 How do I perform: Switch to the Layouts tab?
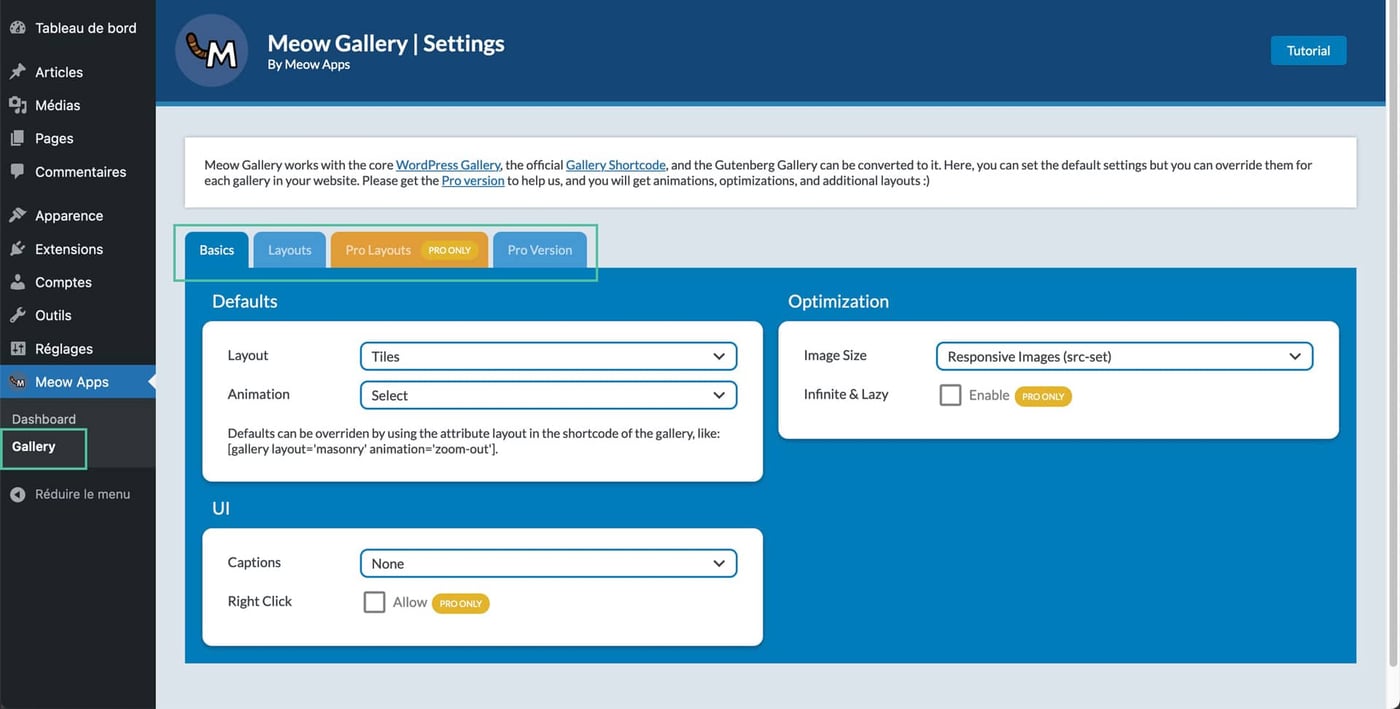tap(288, 249)
